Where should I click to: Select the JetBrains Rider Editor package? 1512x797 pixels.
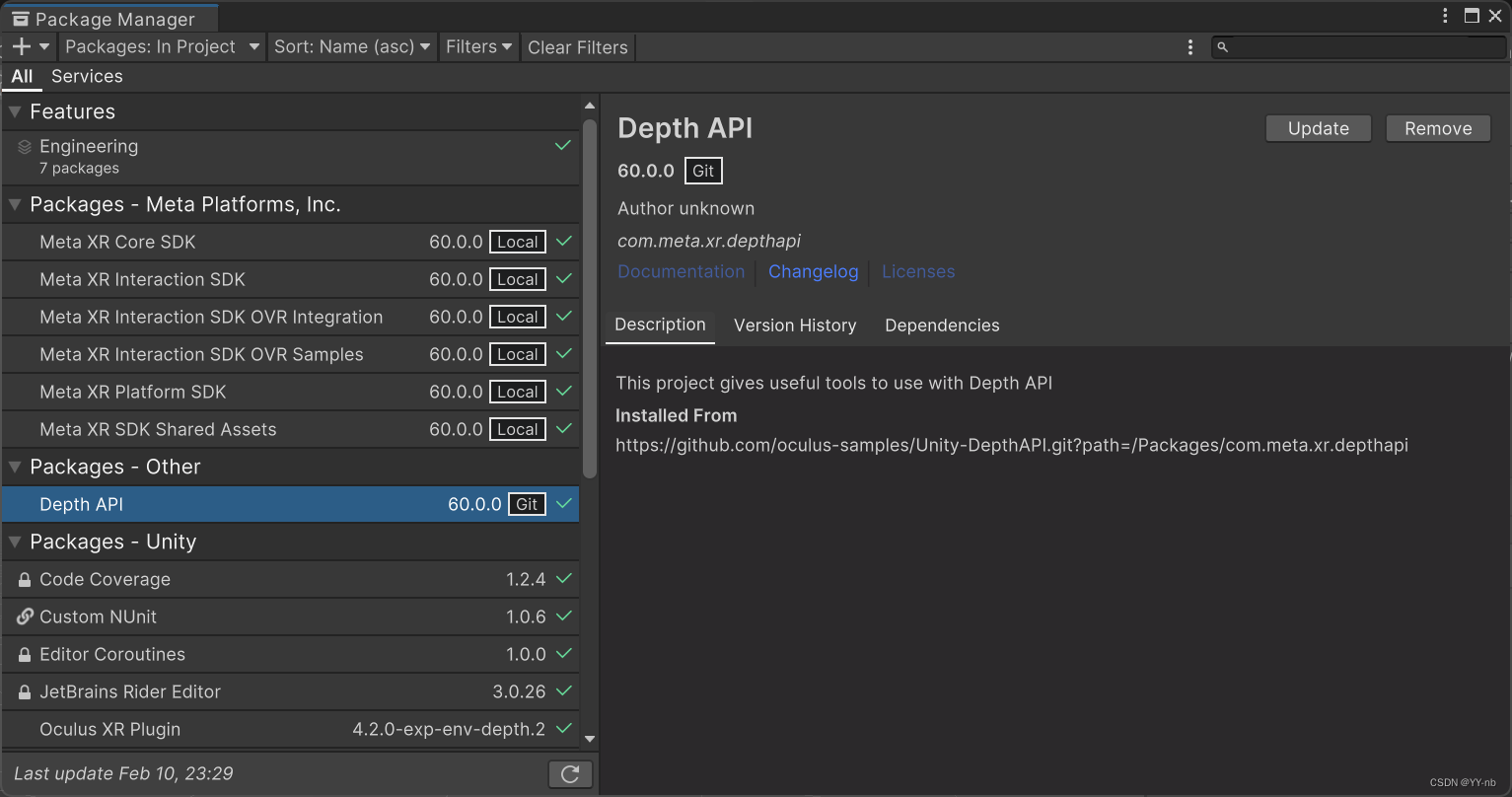[290, 691]
